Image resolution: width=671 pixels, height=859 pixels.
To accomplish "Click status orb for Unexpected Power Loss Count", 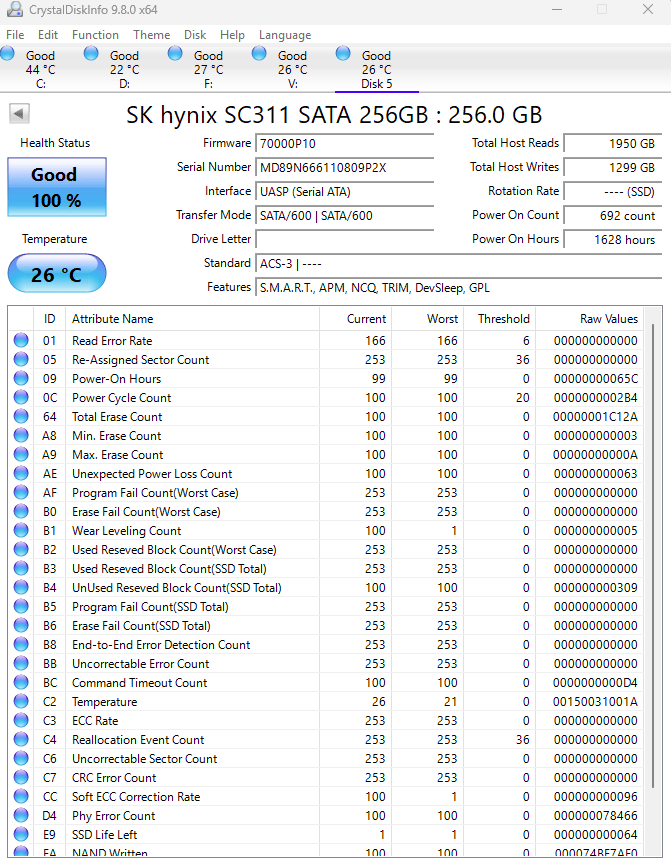I will [x=21, y=473].
